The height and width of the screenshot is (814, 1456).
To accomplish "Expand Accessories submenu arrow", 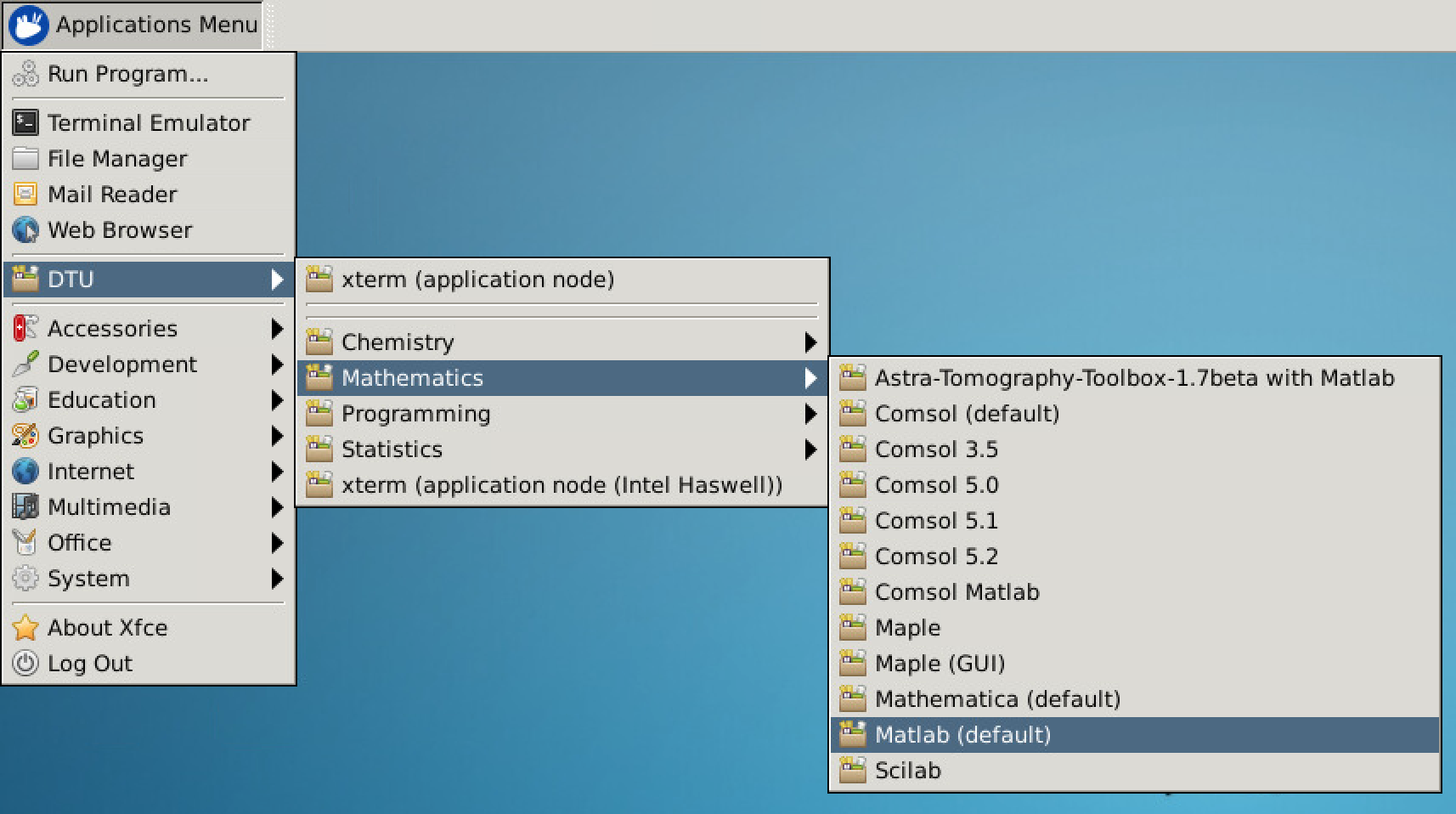I will (277, 329).
